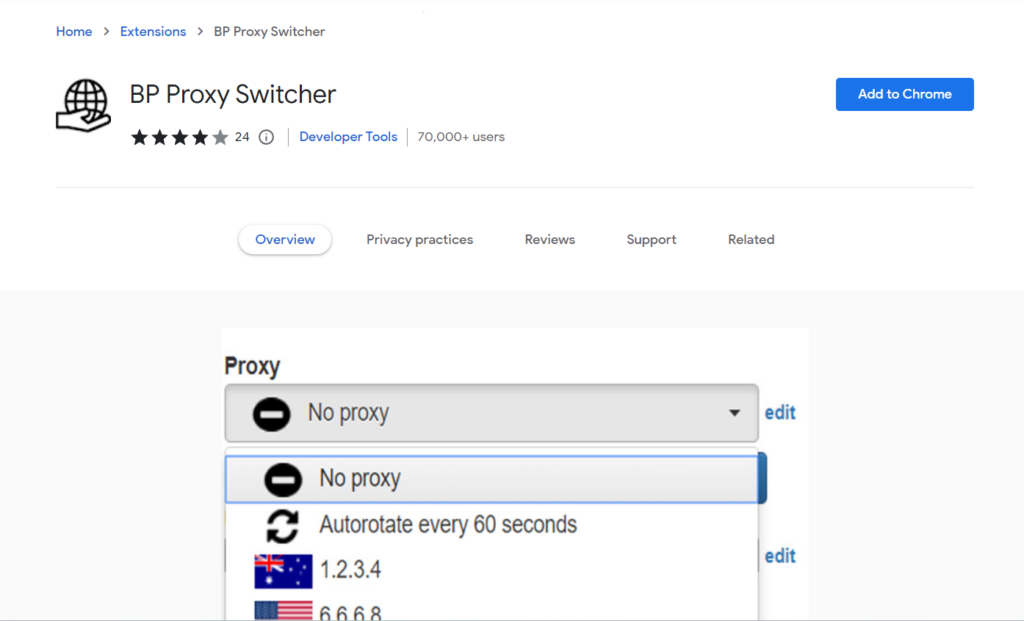Click the Add to Chrome button
Image resolution: width=1024 pixels, height=621 pixels.
tap(904, 94)
